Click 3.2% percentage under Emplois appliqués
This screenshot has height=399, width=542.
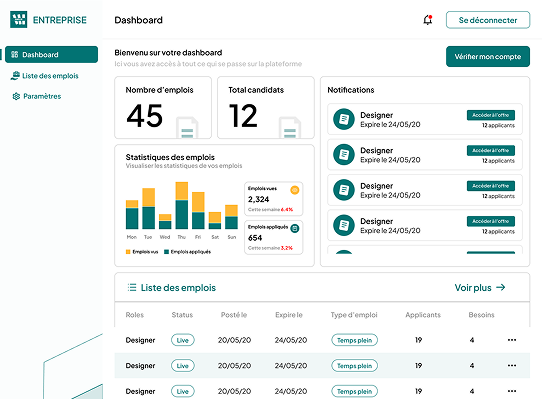287,248
